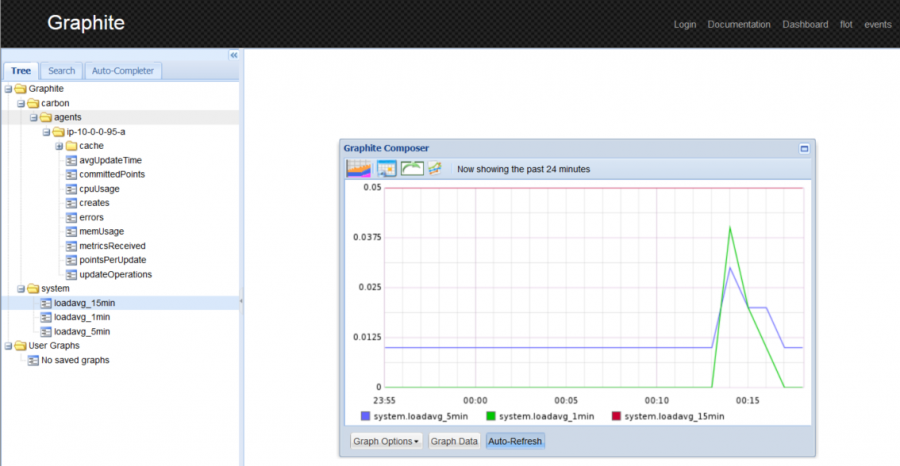Click the system.loadavg_15min legend label
This screenshot has height=466, width=900.
[x=674, y=416]
